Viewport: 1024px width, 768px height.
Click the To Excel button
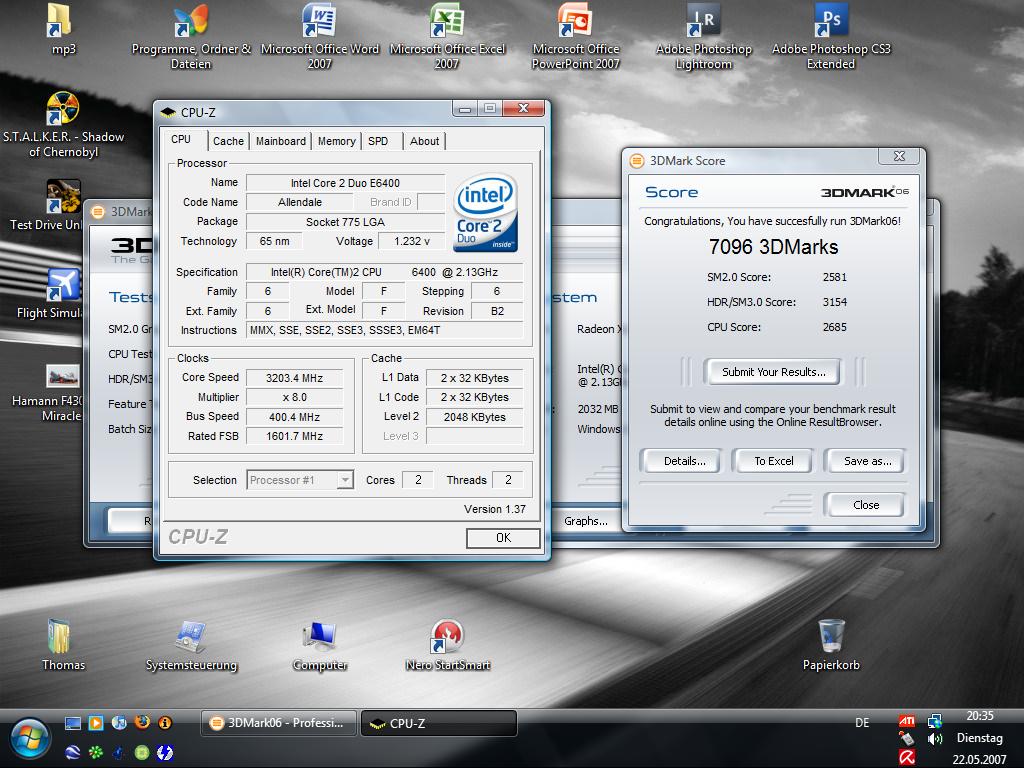773,461
